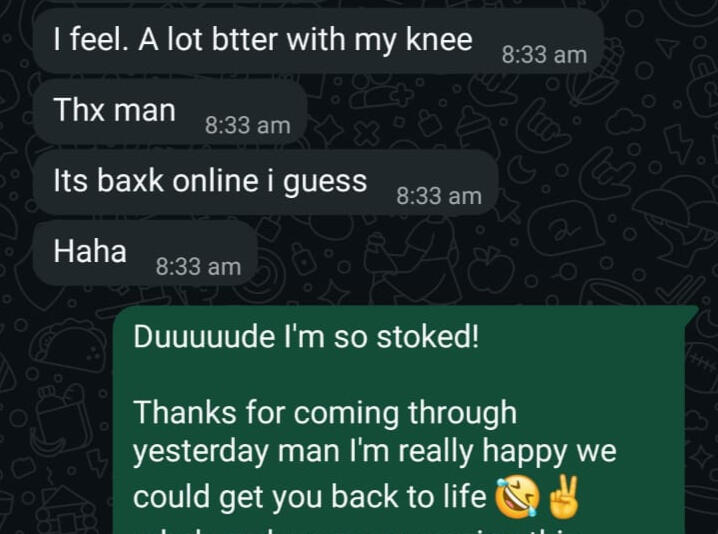Click the word "stoked!" in the green bubble

[427, 337]
